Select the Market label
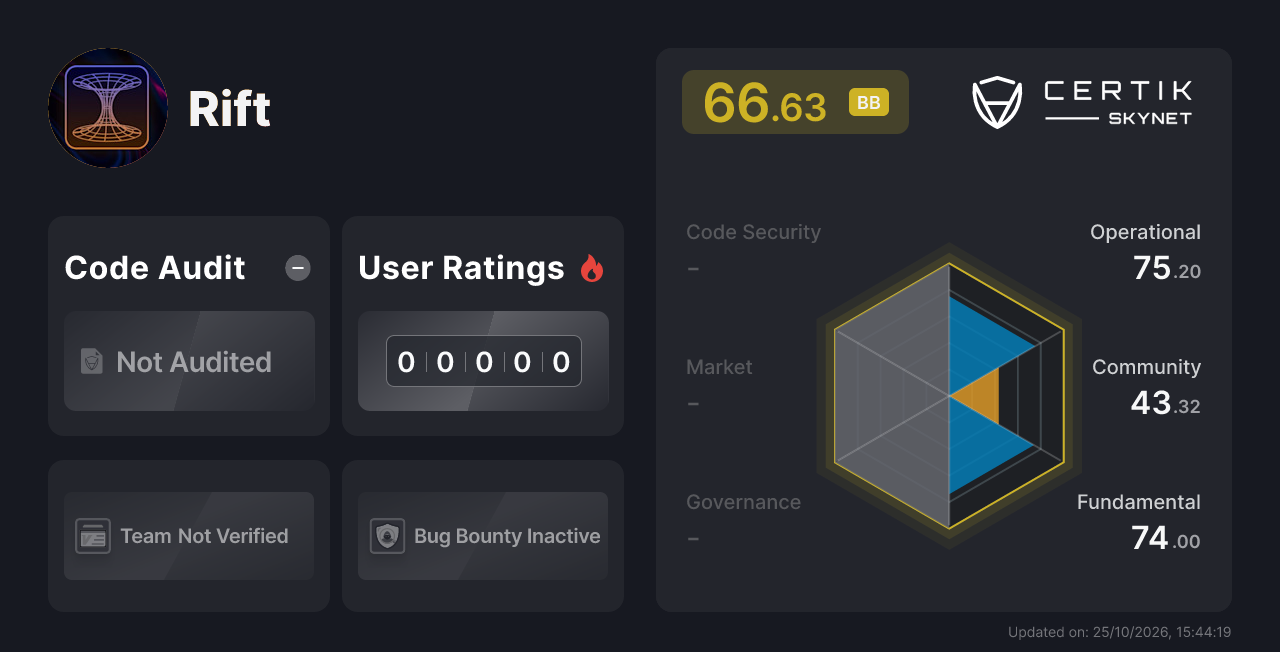 coord(719,367)
